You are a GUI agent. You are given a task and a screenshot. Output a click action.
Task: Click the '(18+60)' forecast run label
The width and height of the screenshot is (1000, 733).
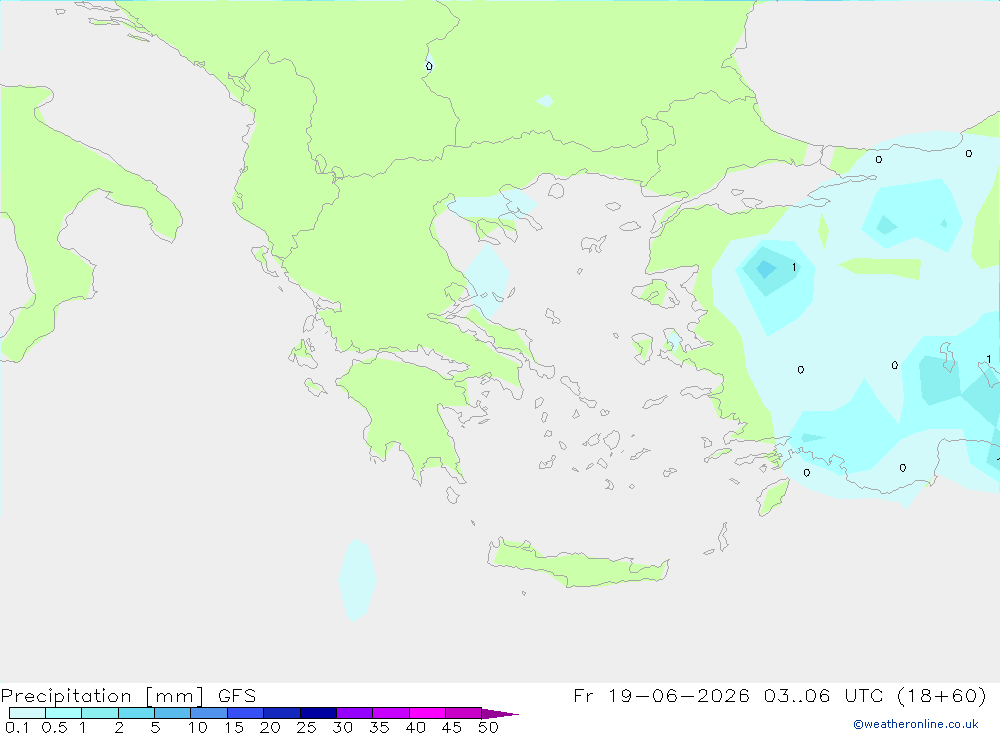point(941,695)
